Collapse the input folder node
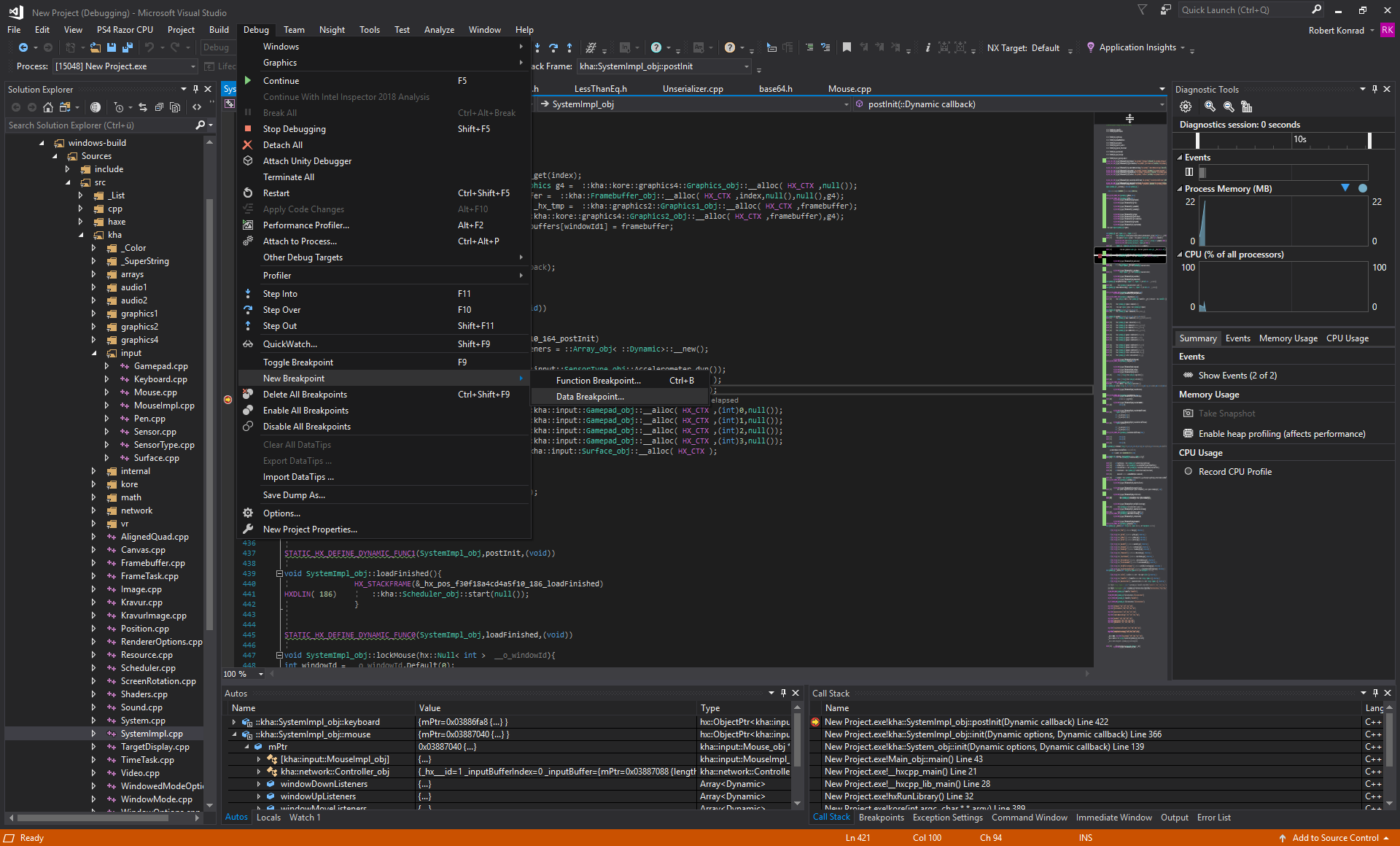This screenshot has width=1400, height=846. [93, 353]
